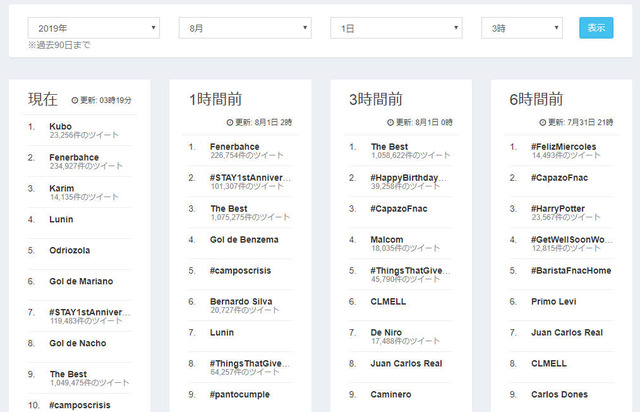The image size is (640, 412).
Task: Open Fenerbahce trend in the 現在 column
Action: pyautogui.click(x=74, y=157)
